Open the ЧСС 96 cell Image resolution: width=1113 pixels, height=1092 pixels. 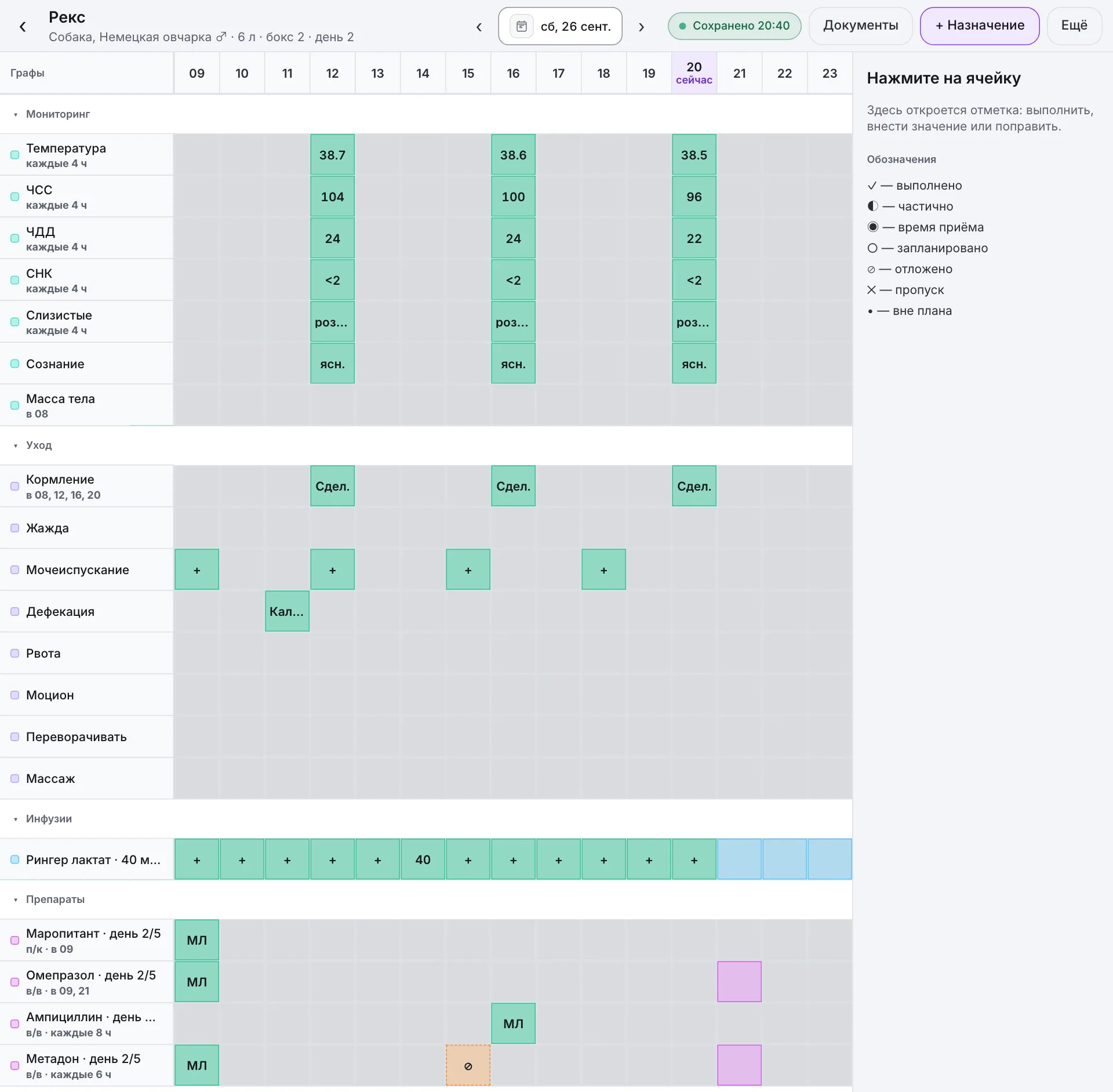coord(694,197)
